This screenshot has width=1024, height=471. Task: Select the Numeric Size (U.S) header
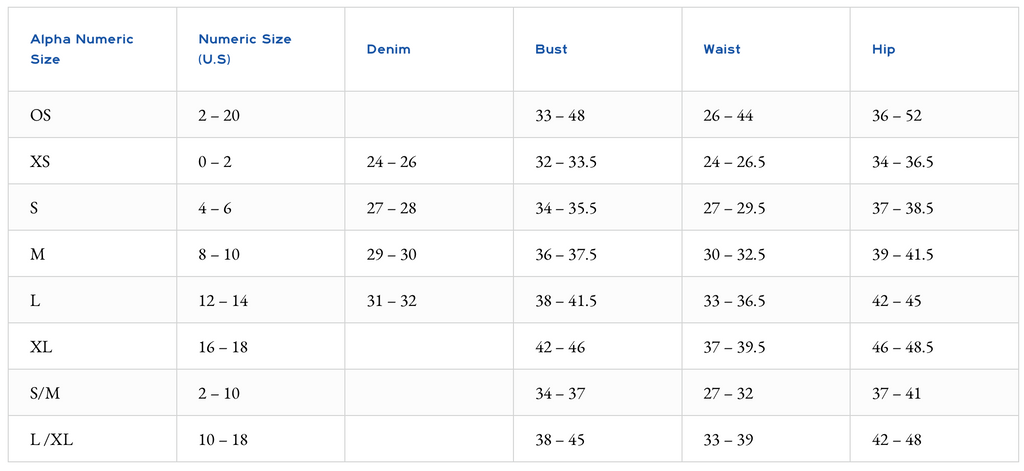tap(245, 49)
